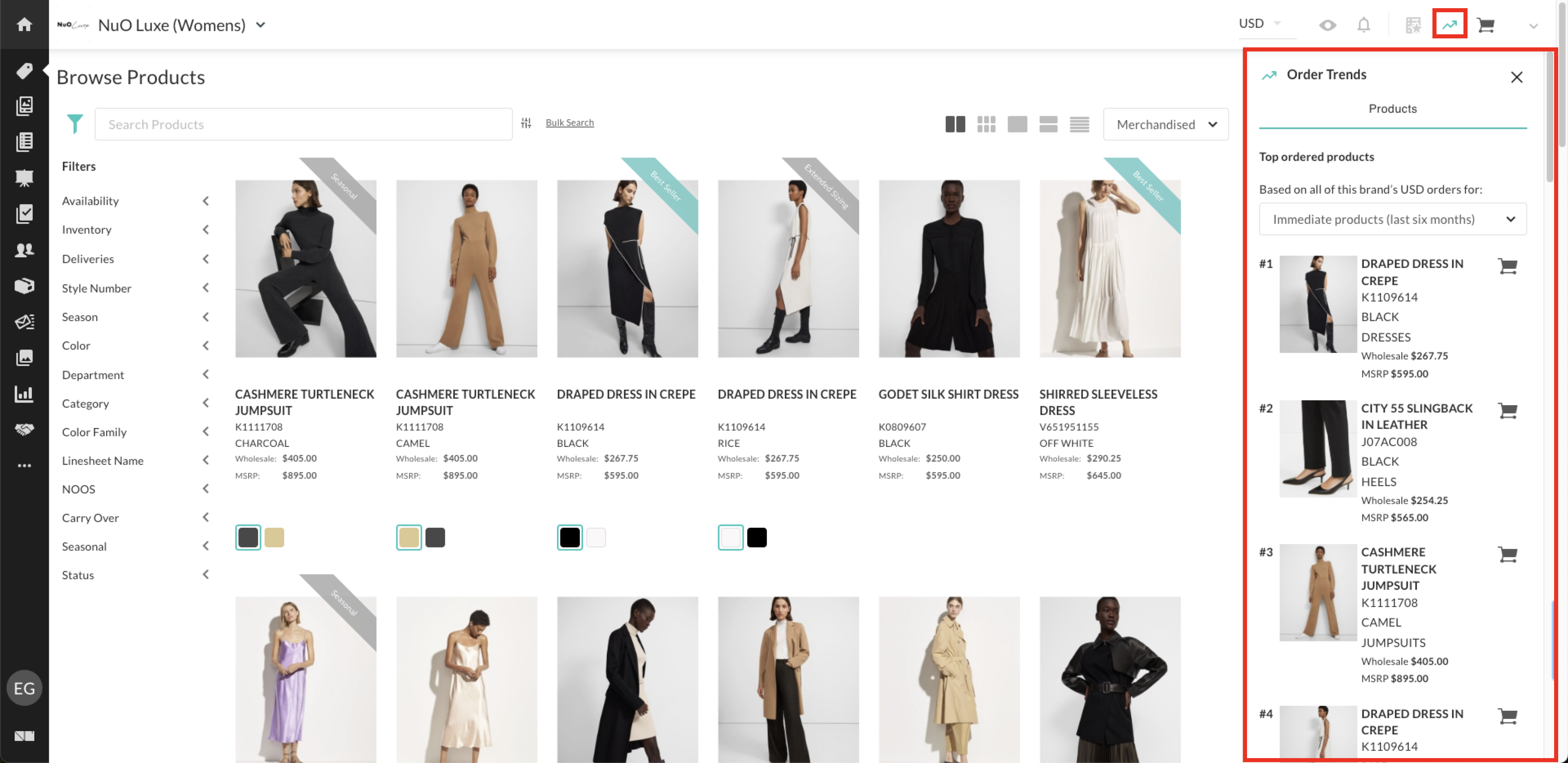Close the Order Trends panel

tap(1516, 77)
